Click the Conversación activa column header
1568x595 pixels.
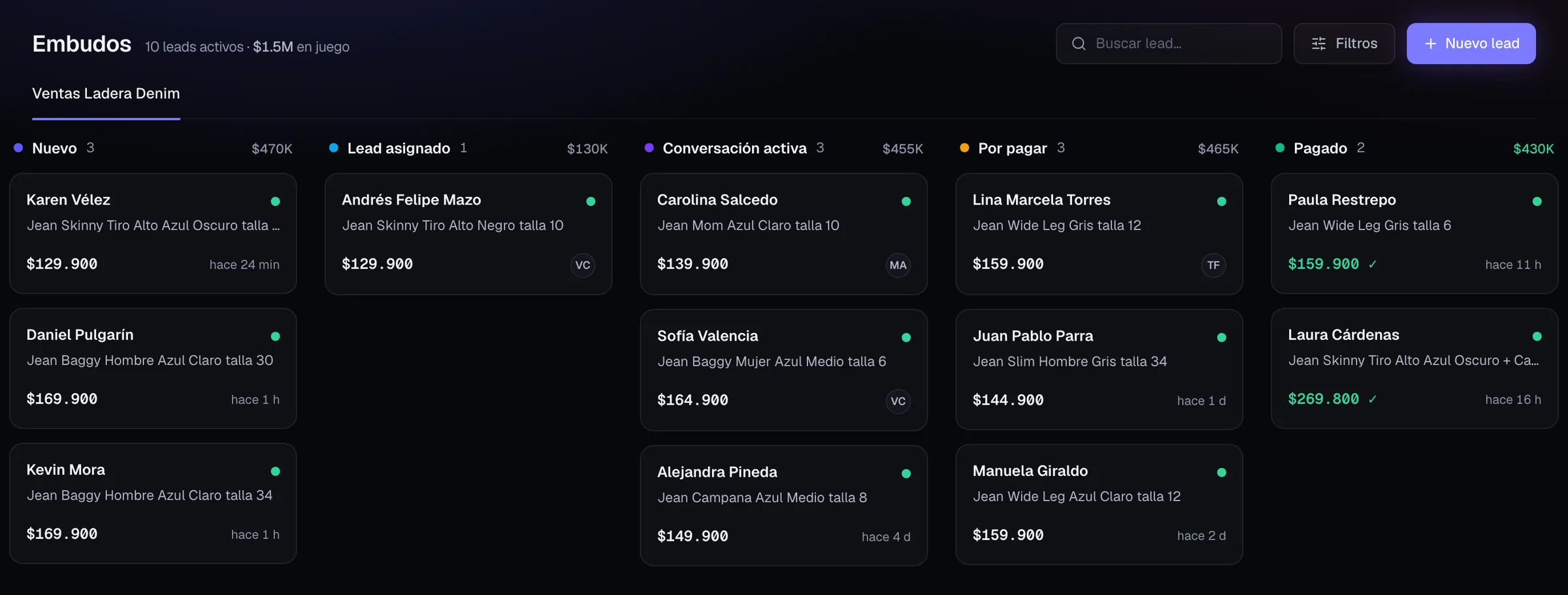click(734, 148)
